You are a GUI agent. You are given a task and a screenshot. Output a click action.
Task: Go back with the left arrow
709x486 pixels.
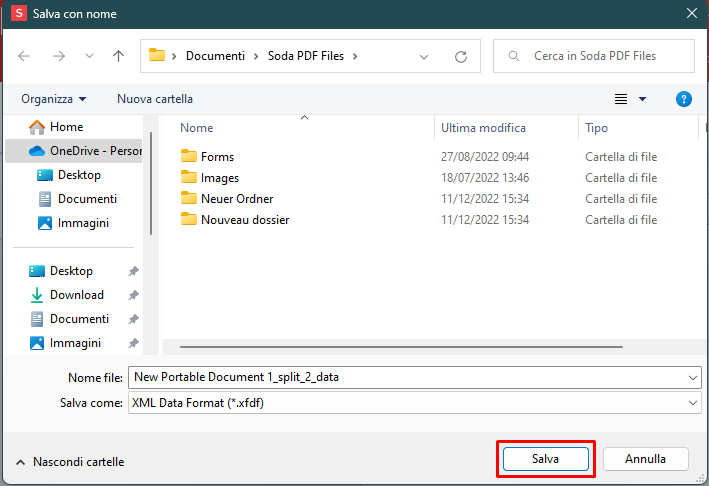(x=24, y=56)
